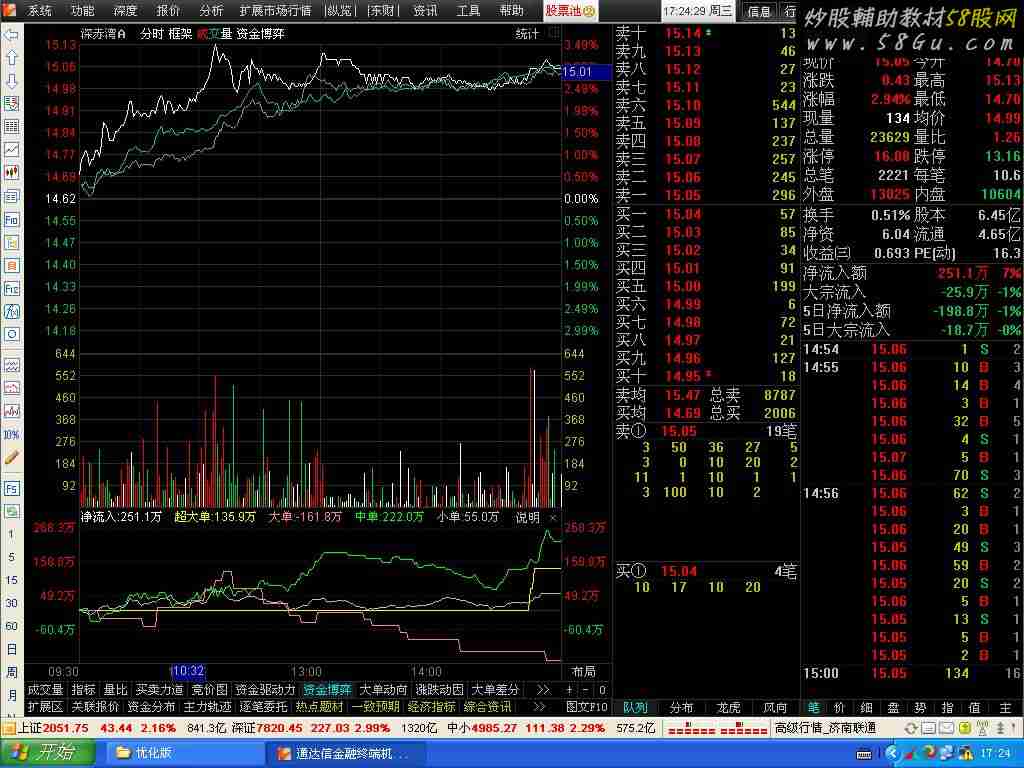This screenshot has height=768, width=1024.
Task: Expand more info tabs after 综合资讯
Action: tap(539, 707)
